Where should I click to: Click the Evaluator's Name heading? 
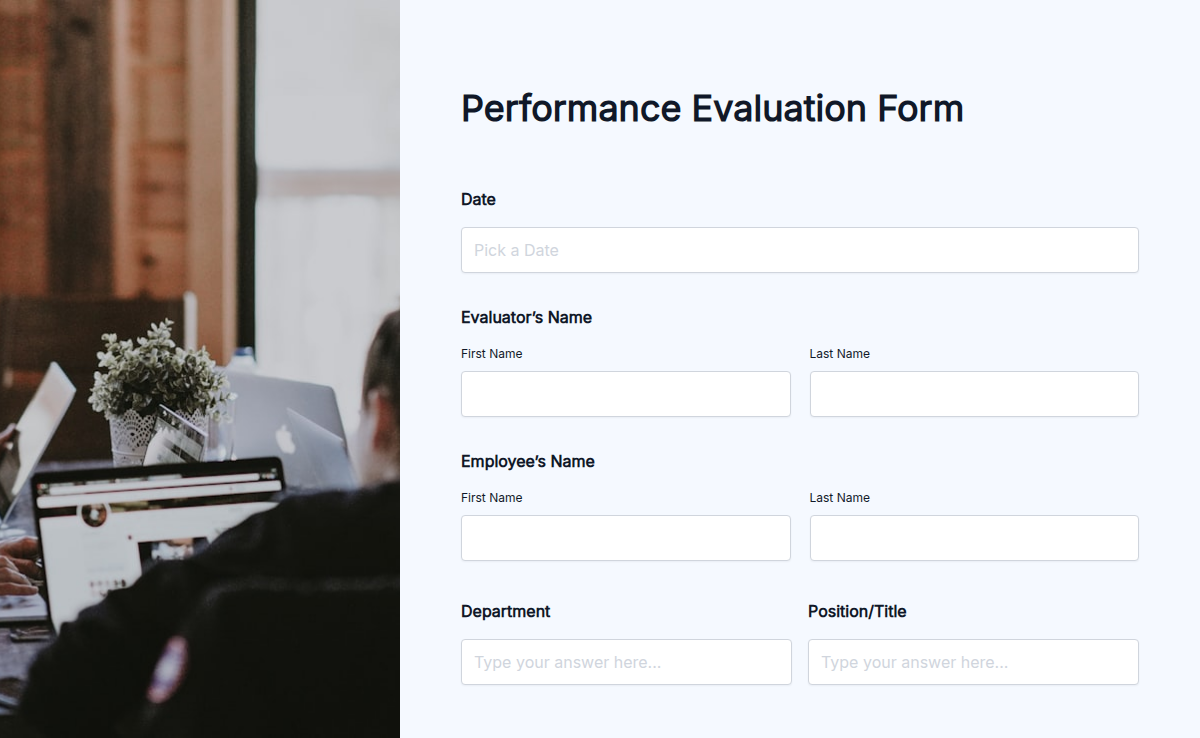click(x=526, y=317)
